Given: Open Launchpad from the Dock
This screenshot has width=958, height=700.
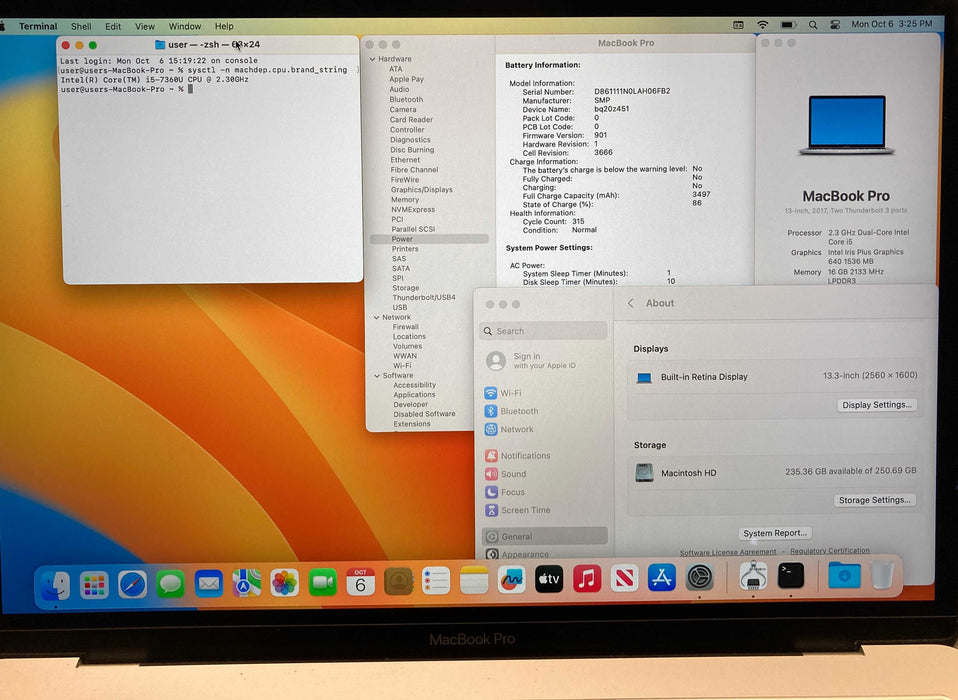Looking at the screenshot, I should coord(94,584).
